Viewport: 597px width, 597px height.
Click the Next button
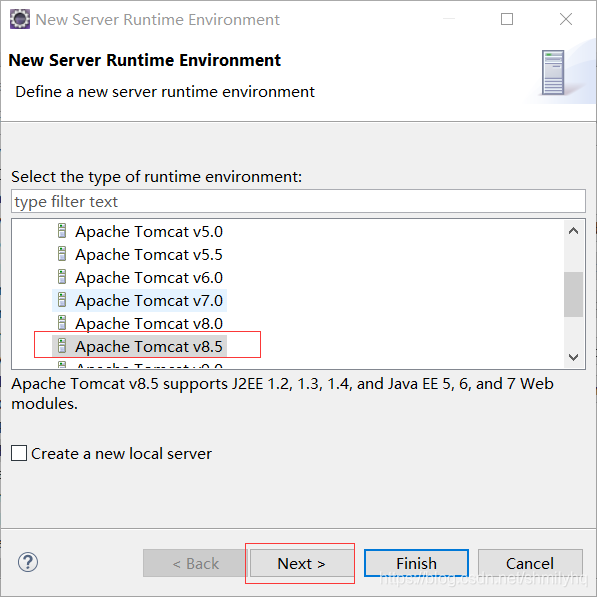click(302, 563)
